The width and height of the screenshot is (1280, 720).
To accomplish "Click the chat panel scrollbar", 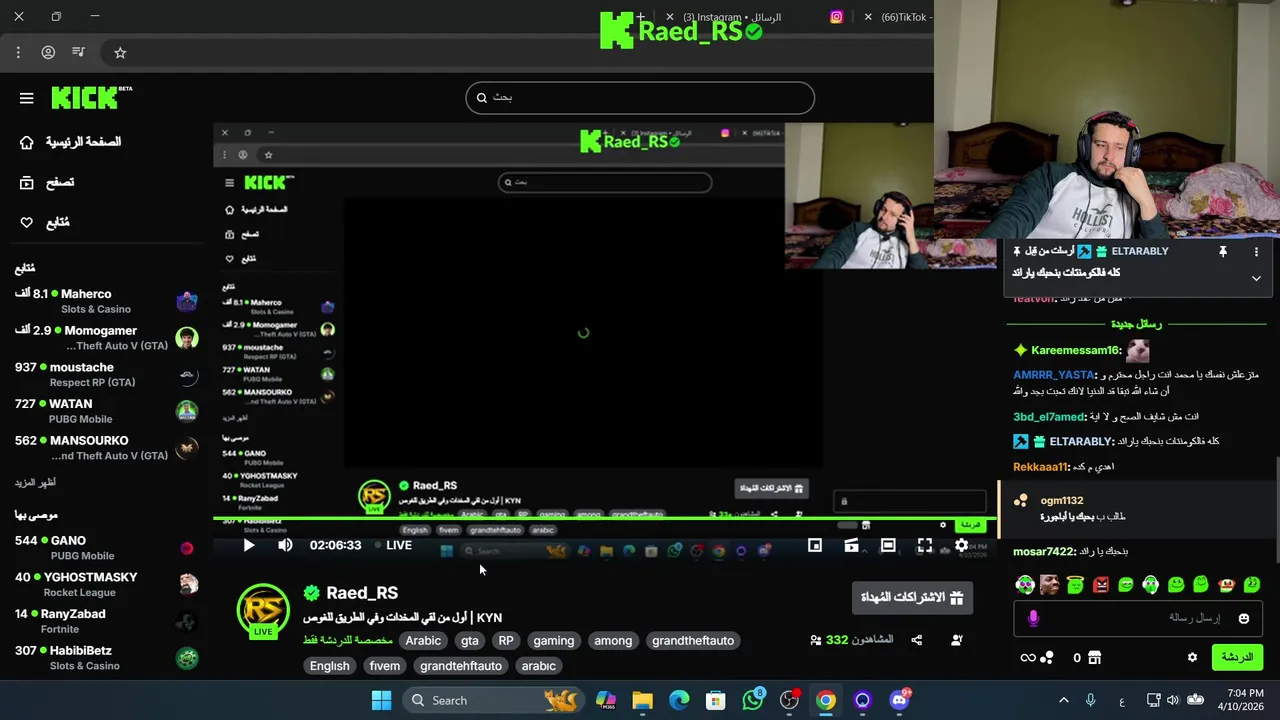I will [1276, 510].
